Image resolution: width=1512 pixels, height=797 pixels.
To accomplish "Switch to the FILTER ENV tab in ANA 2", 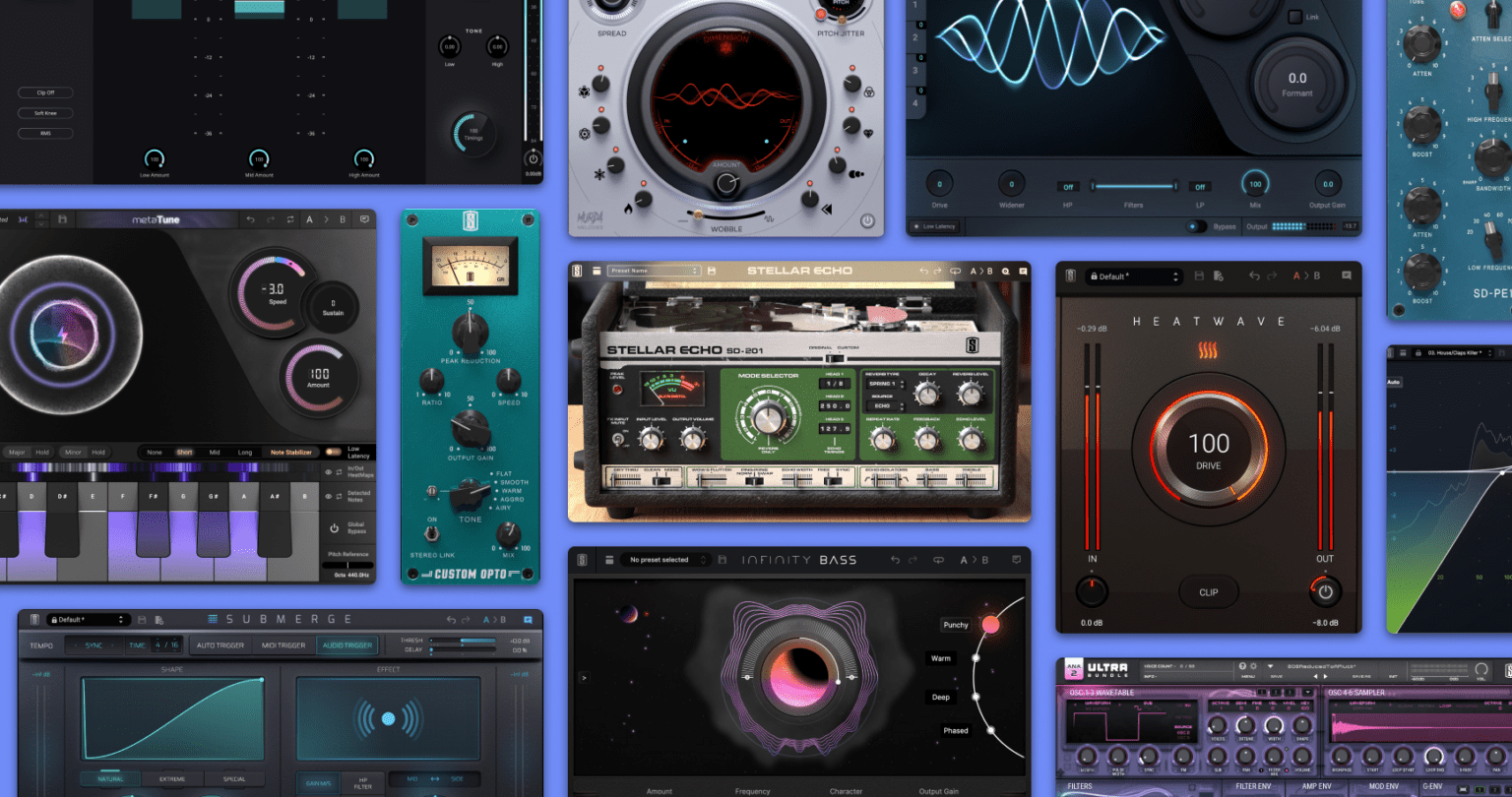I will tap(1253, 784).
